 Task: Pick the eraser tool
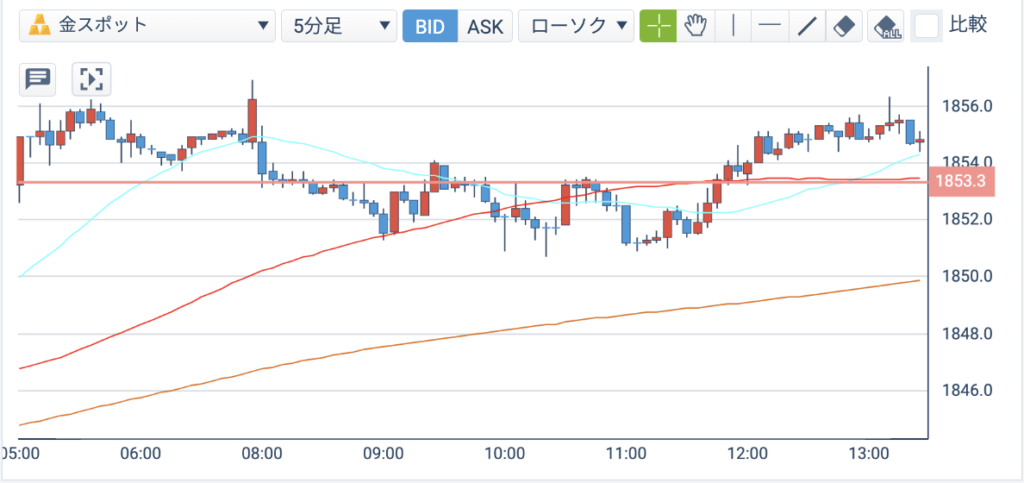(844, 26)
